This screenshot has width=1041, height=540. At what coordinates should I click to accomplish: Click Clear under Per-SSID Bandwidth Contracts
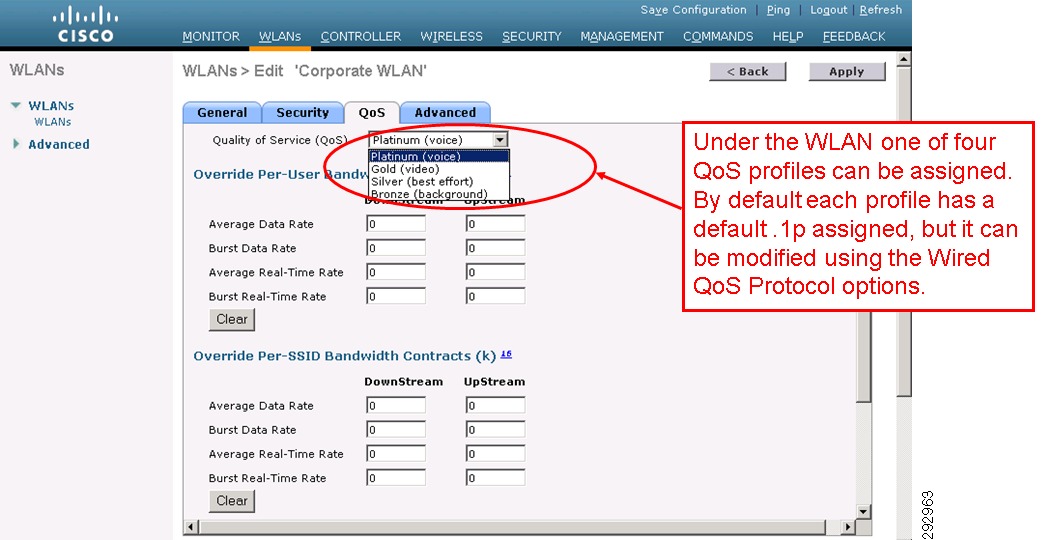(232, 501)
